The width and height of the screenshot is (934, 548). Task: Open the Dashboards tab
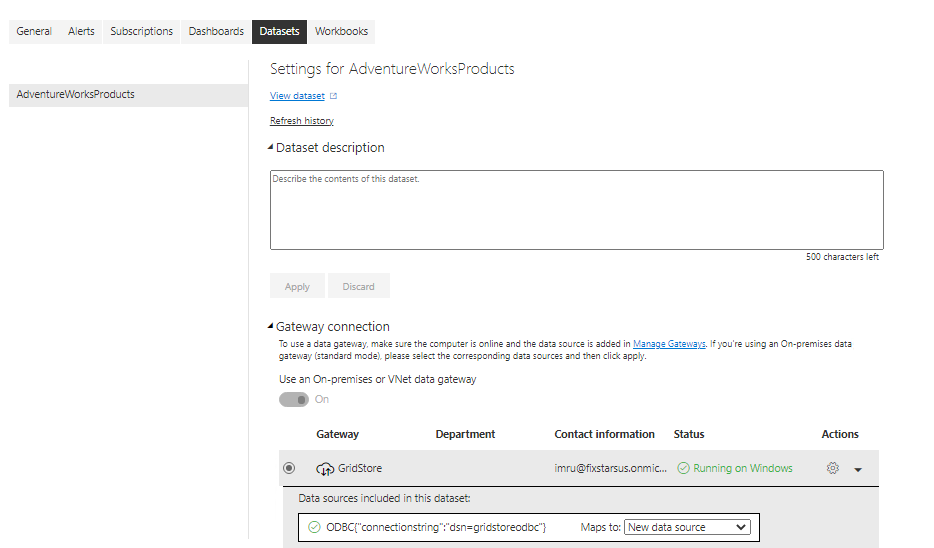click(x=216, y=31)
